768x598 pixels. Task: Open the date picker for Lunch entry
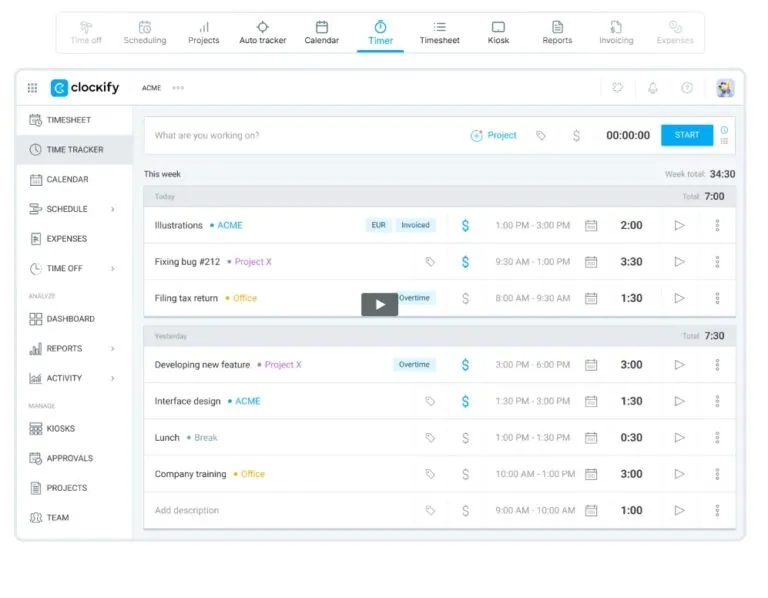pyautogui.click(x=591, y=437)
